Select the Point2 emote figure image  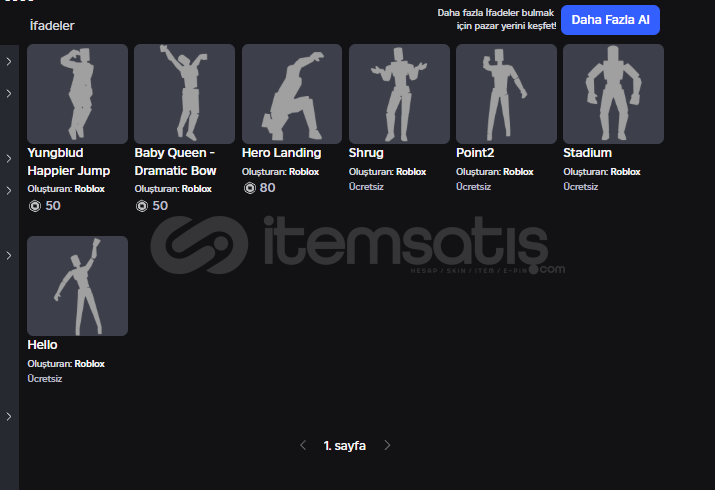coord(506,94)
